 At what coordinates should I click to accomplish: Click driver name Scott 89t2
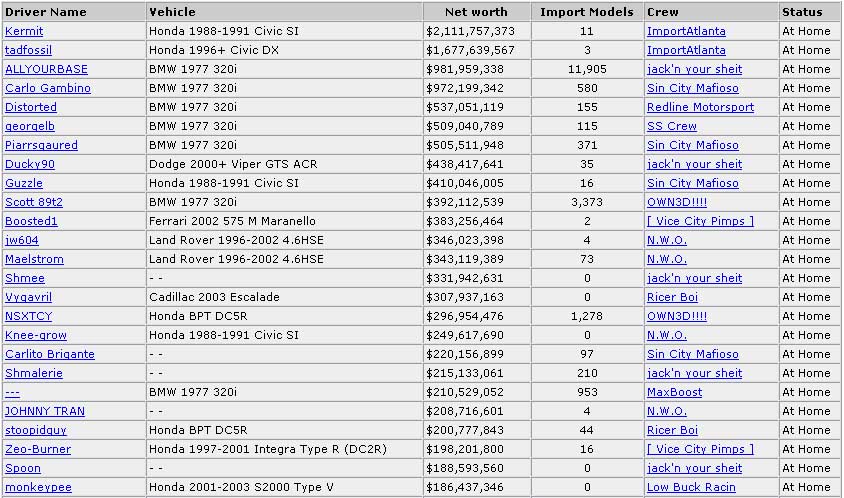click(x=34, y=202)
